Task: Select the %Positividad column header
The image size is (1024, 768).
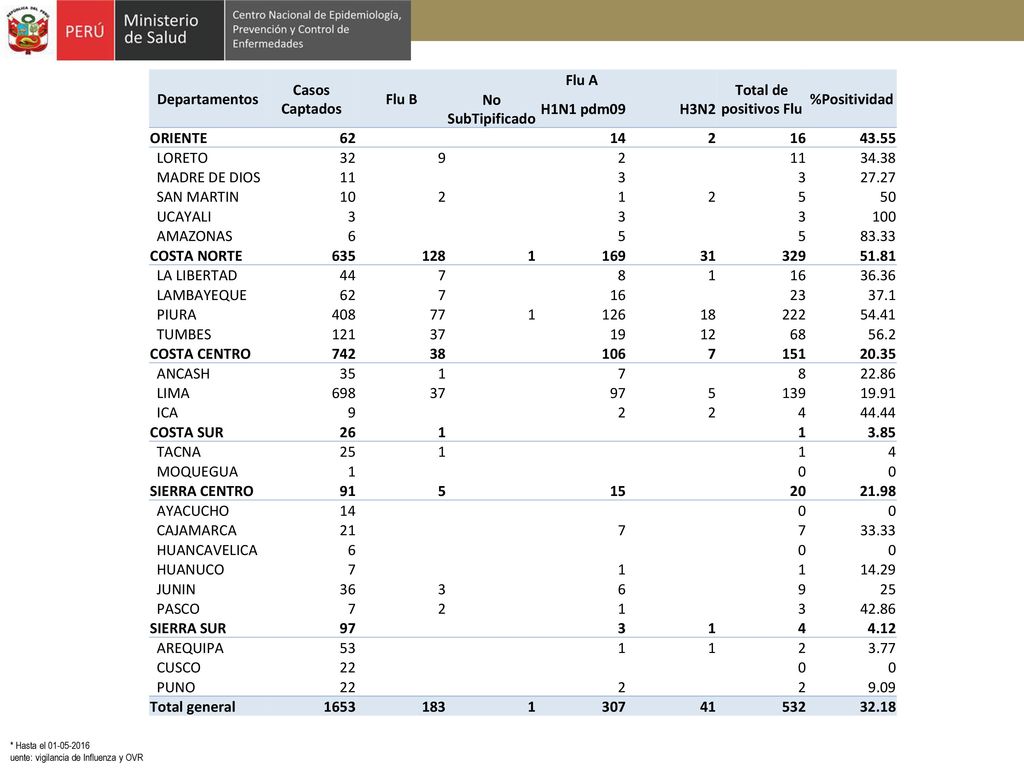Action: click(851, 99)
